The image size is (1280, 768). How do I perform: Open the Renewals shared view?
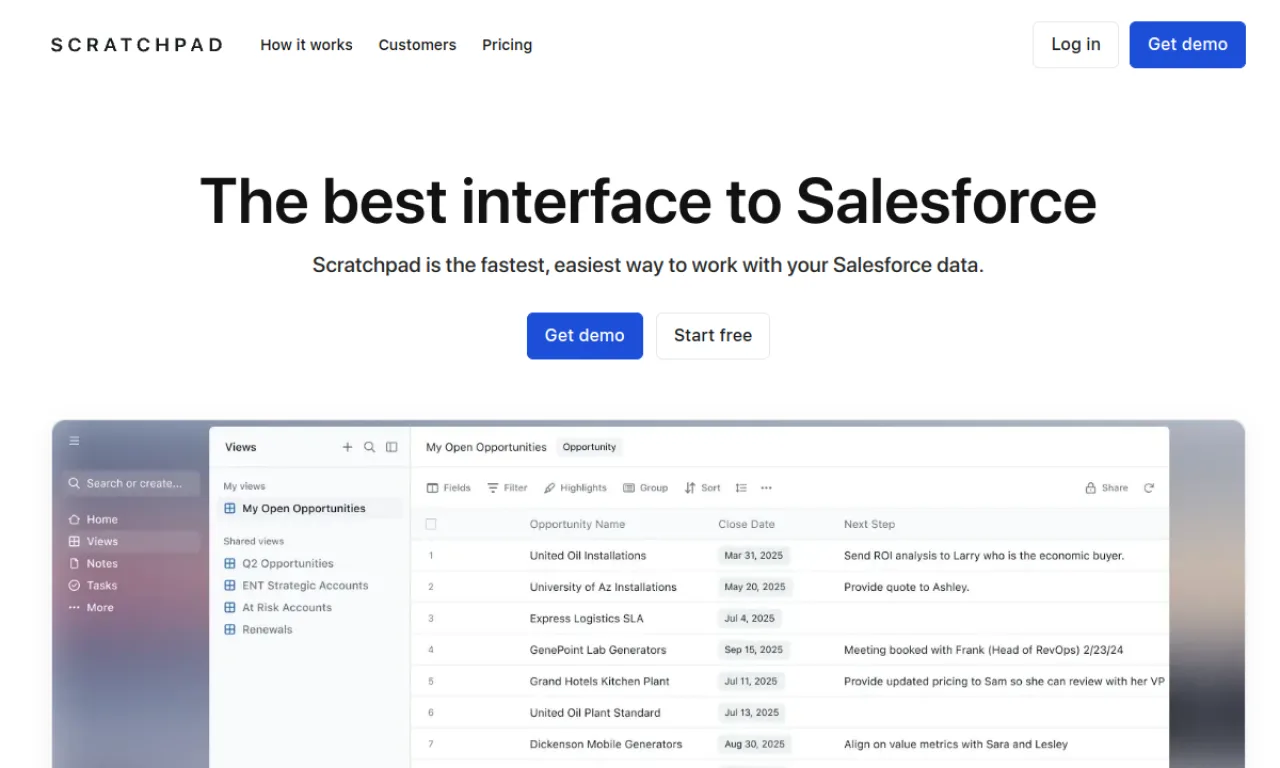click(x=258, y=629)
